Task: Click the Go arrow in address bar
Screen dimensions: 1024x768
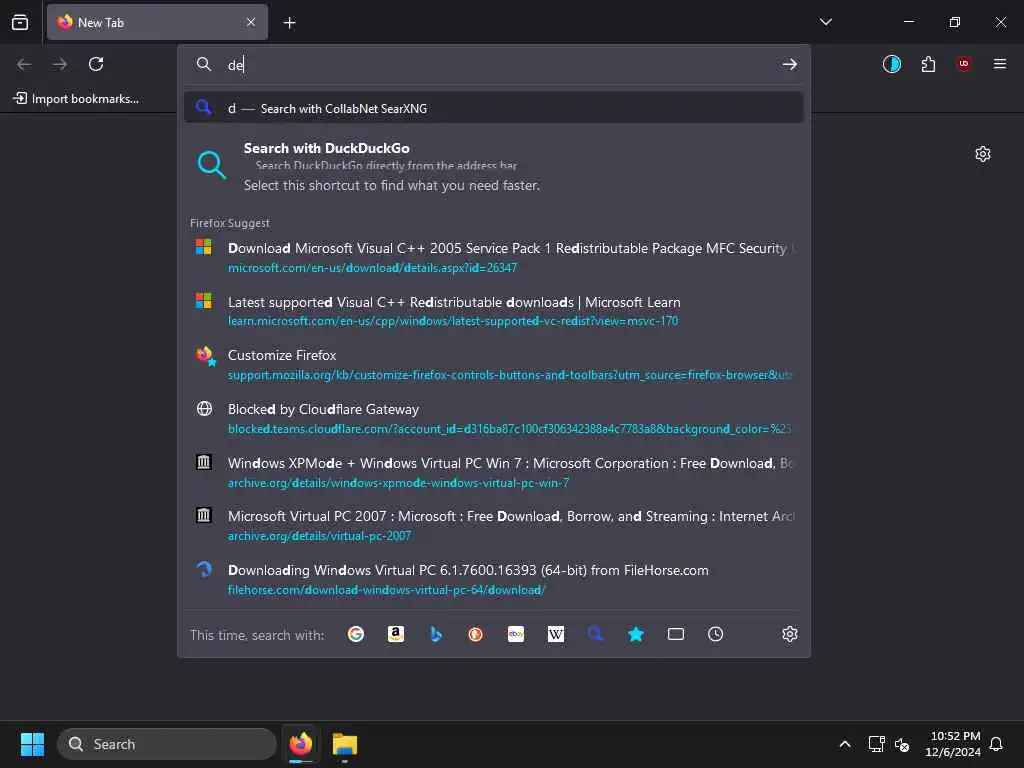Action: coord(789,64)
